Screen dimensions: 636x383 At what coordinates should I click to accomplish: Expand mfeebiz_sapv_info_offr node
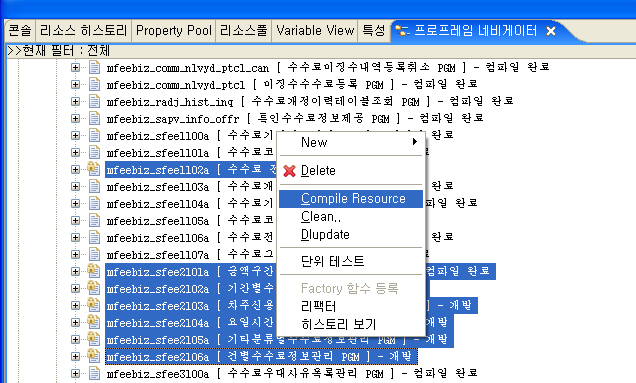coord(75,118)
